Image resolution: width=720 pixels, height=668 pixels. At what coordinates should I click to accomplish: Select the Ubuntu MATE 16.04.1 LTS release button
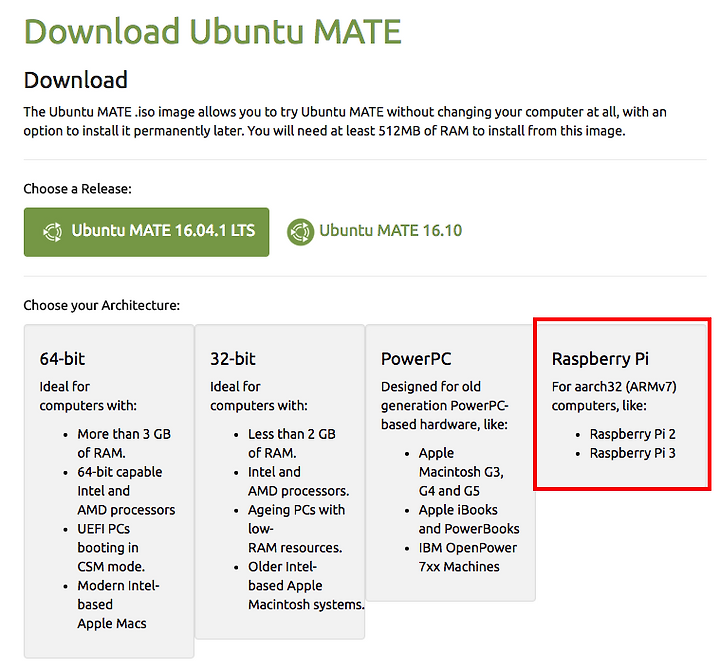[146, 232]
